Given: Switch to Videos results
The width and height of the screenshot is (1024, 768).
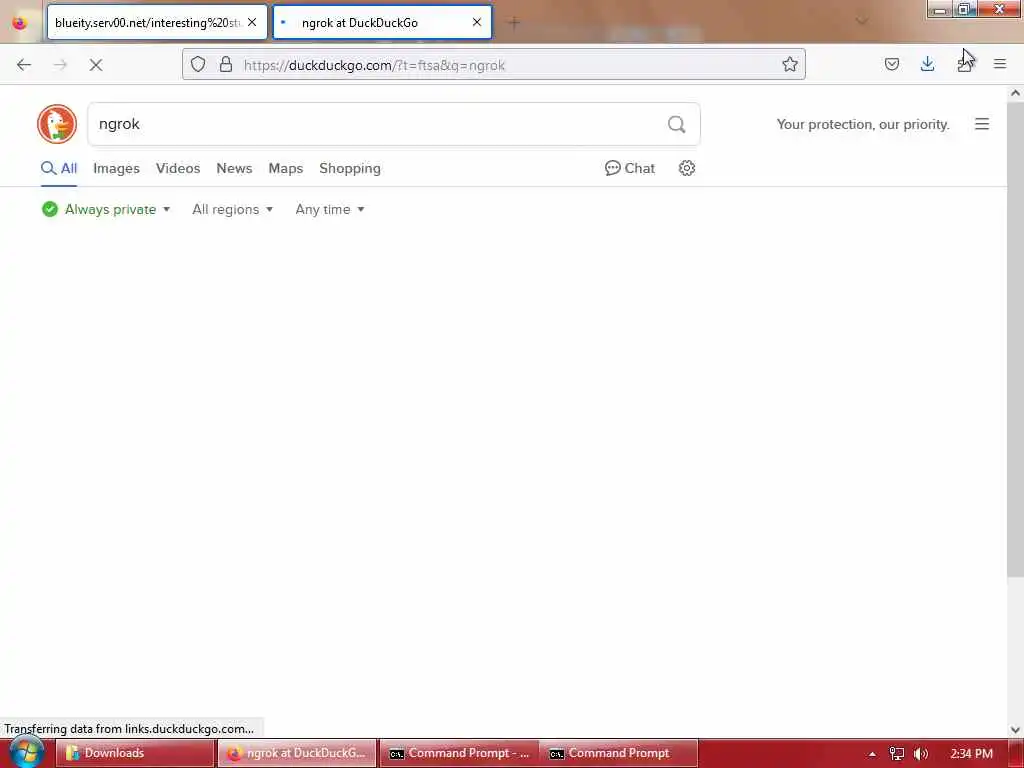Looking at the screenshot, I should pos(178,168).
